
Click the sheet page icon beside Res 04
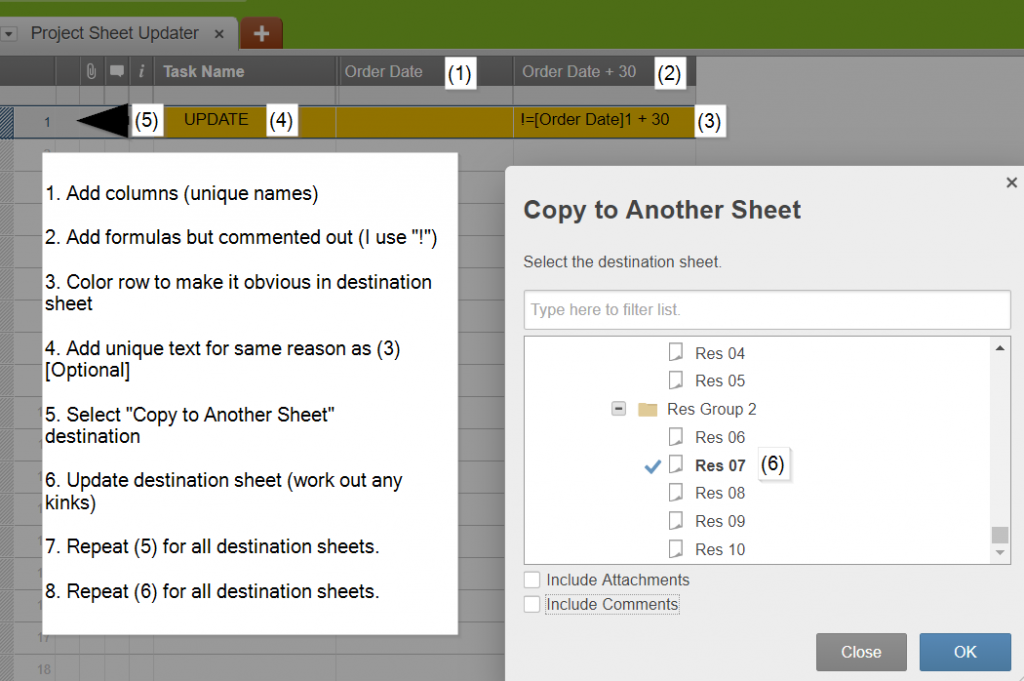(676, 352)
